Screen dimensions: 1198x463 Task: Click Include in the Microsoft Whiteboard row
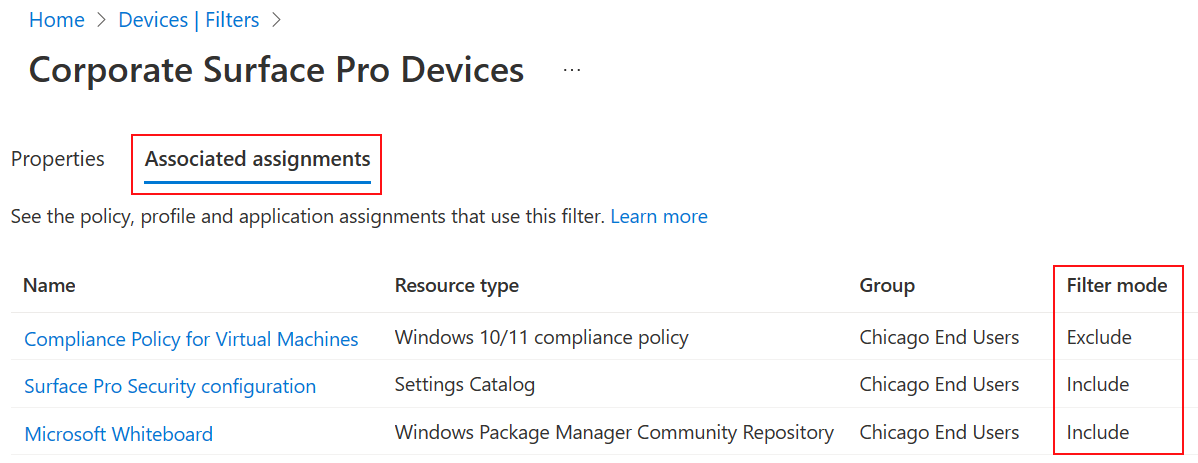coord(1098,433)
